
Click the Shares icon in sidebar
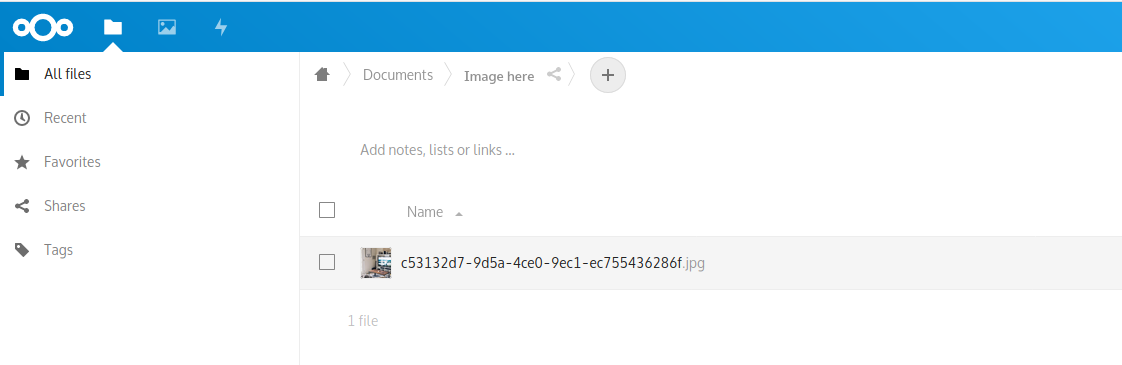click(22, 206)
